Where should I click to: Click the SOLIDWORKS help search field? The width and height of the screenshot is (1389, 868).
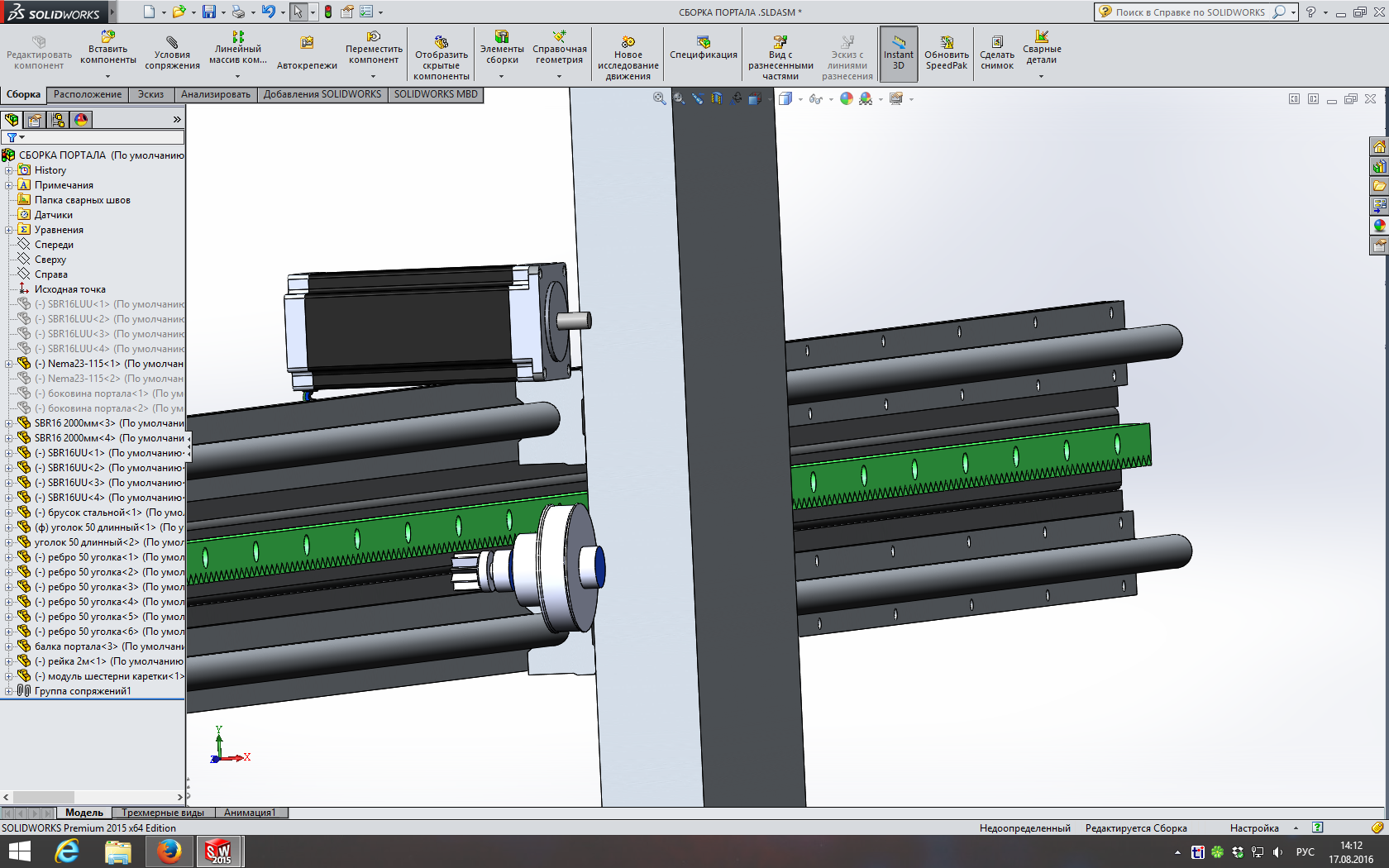click(x=1191, y=12)
